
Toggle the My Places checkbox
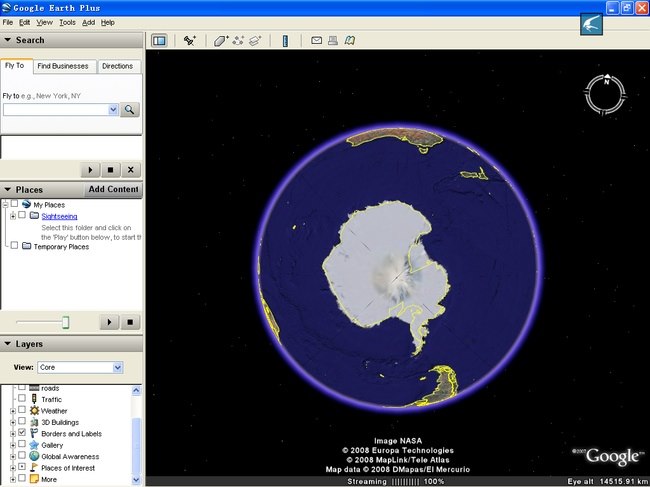(x=15, y=204)
